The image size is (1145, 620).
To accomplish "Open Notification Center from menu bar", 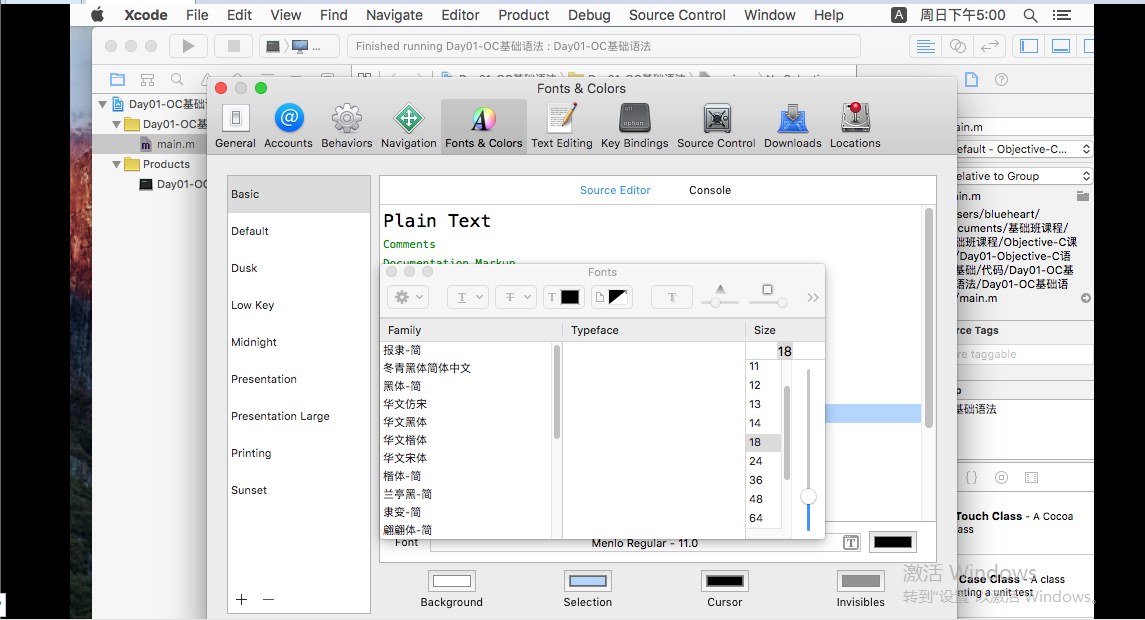I will (1062, 15).
